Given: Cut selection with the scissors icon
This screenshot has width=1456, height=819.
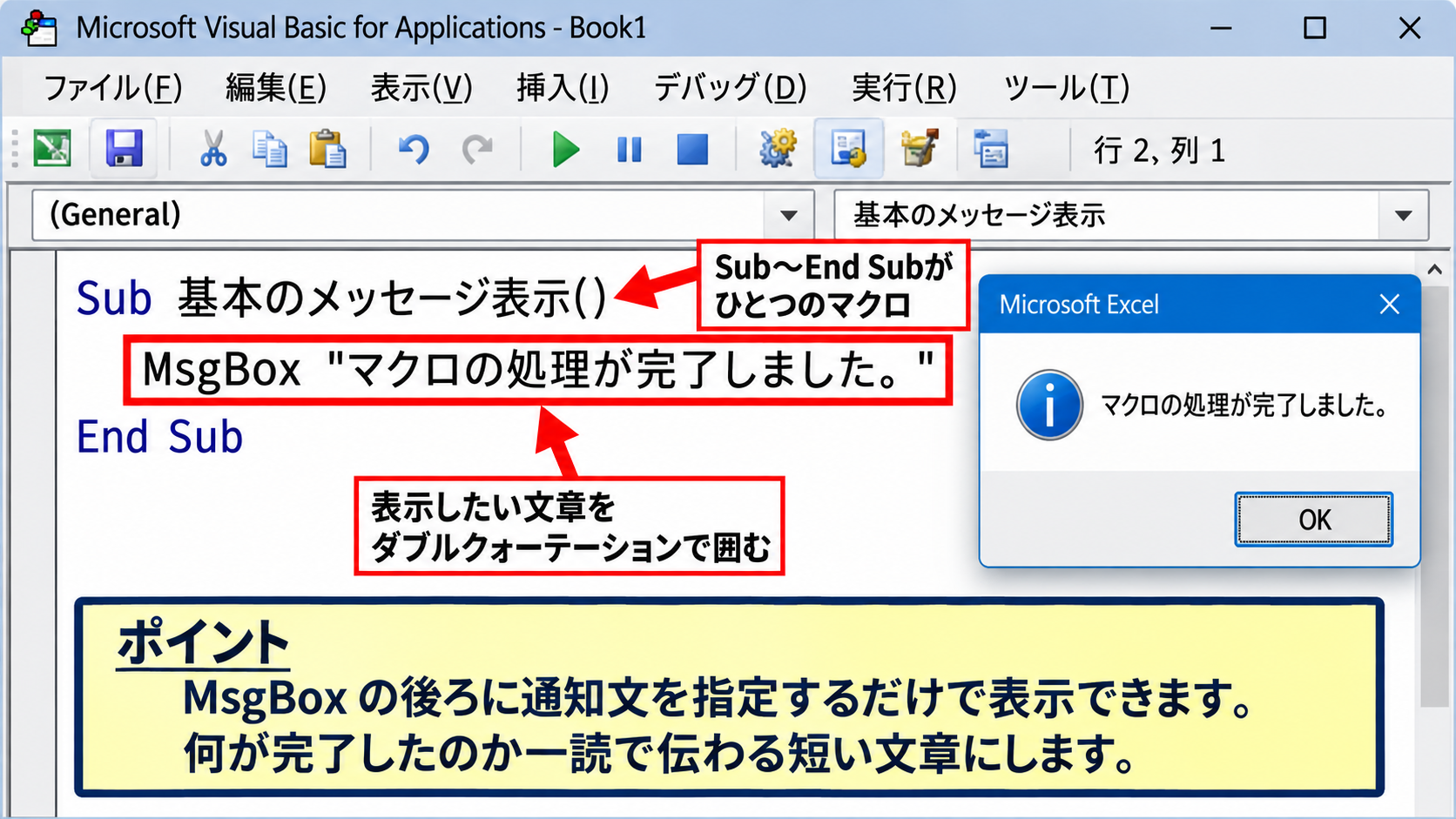Looking at the screenshot, I should click(213, 149).
